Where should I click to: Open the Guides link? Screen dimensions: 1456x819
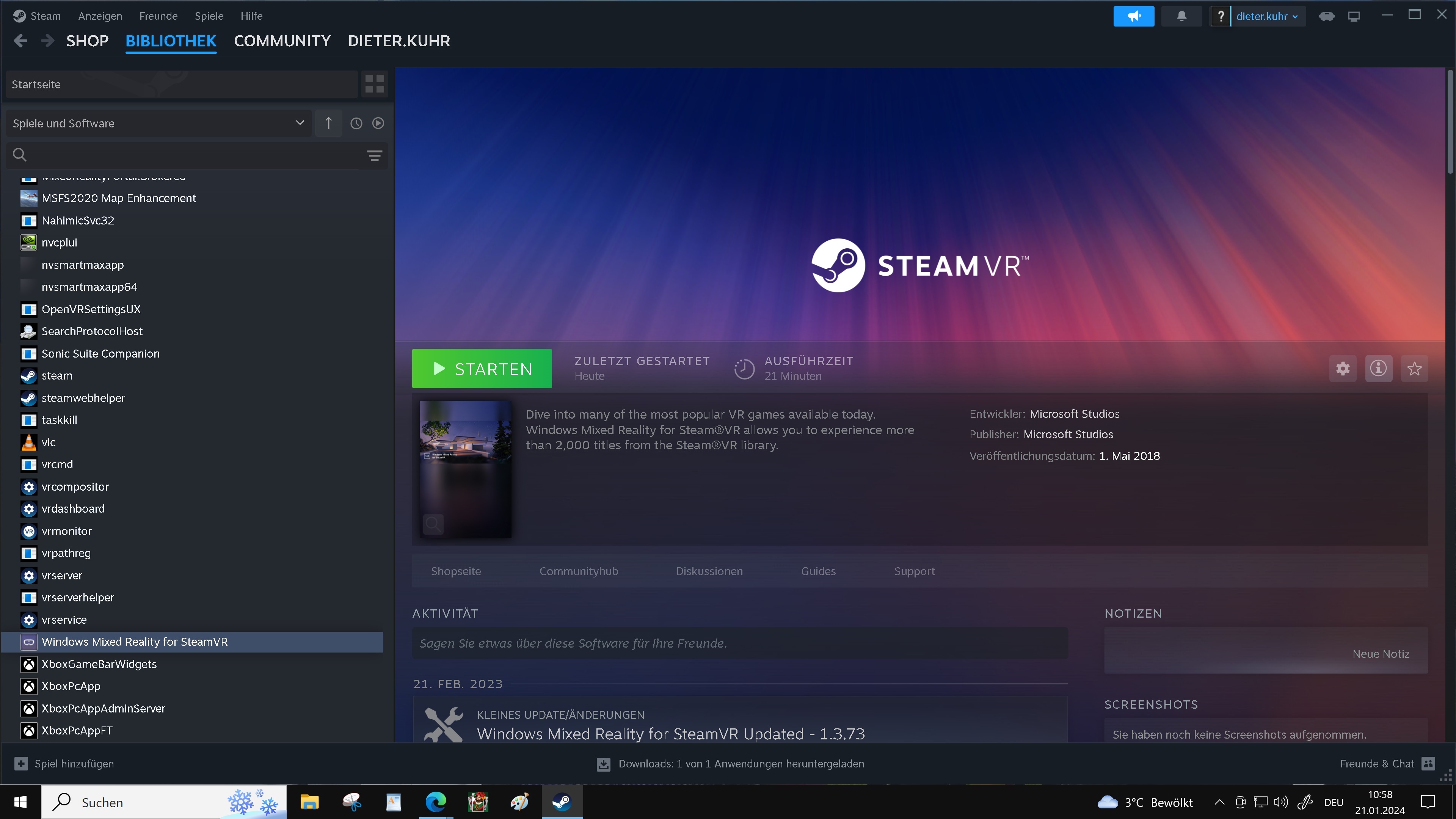pyautogui.click(x=818, y=571)
